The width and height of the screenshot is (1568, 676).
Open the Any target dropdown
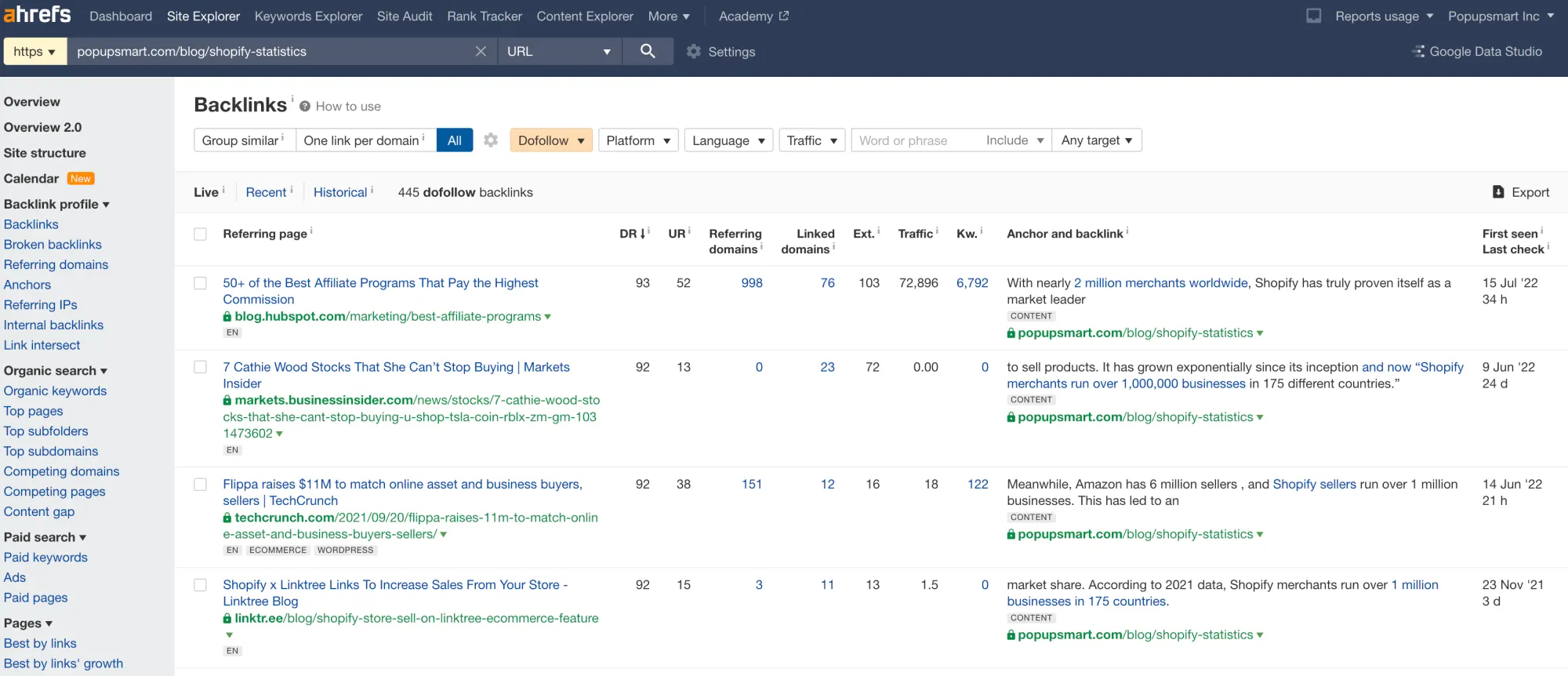click(x=1097, y=140)
